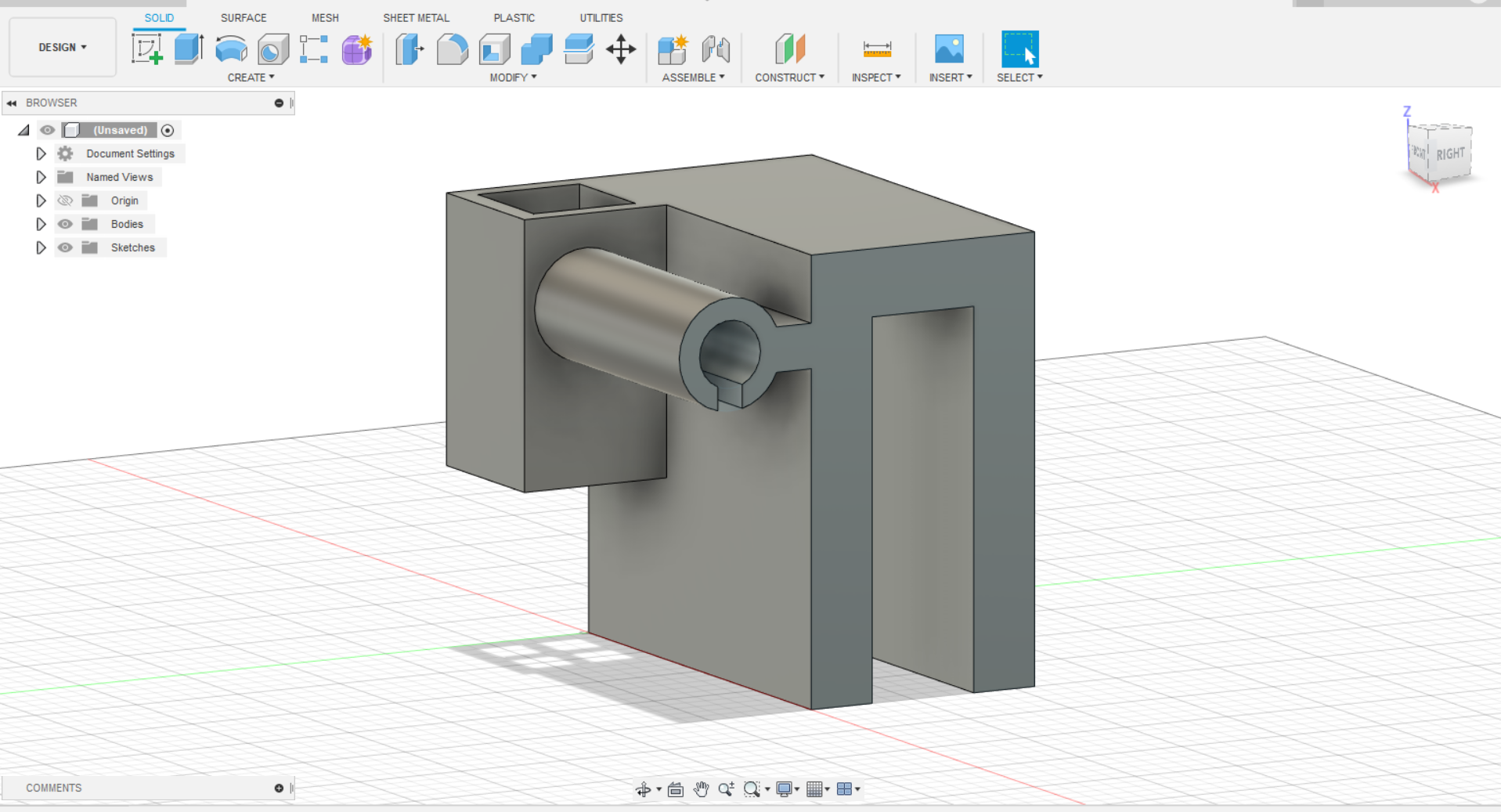The image size is (1501, 812).
Task: Toggle visibility of the root Unsaved component
Action: pos(48,130)
